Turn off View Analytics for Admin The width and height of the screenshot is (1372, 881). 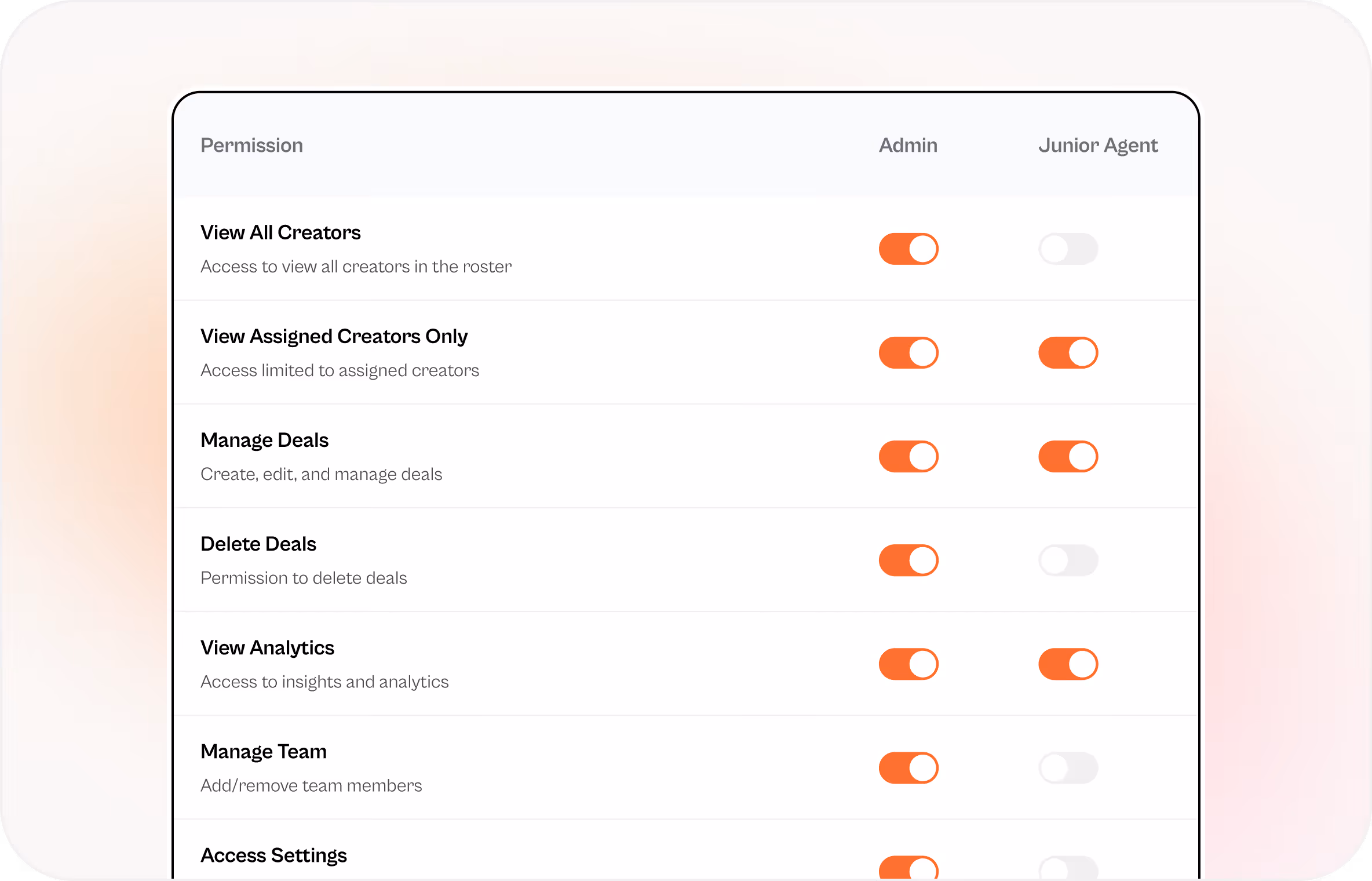click(908, 664)
